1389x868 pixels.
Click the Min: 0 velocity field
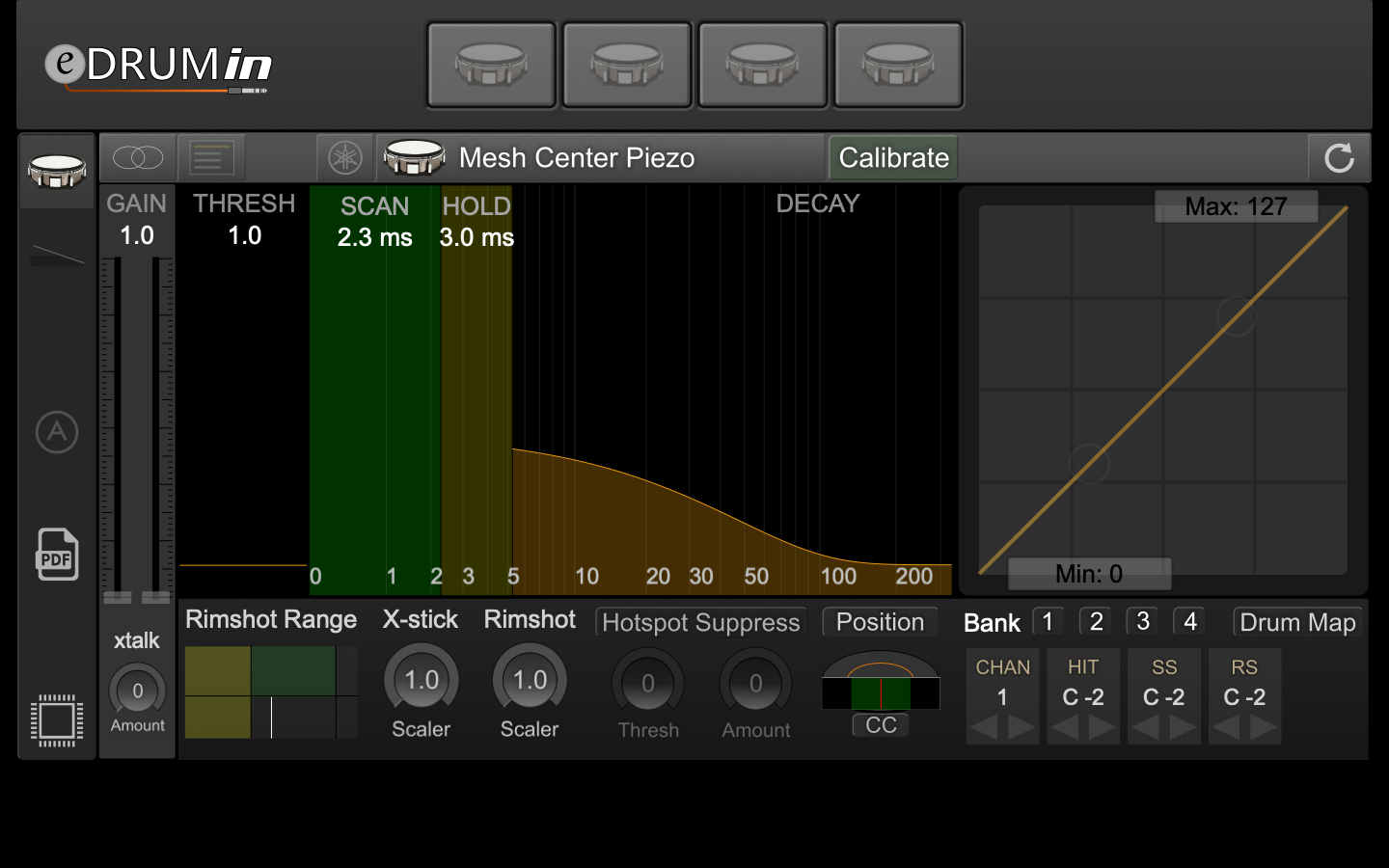pyautogui.click(x=1089, y=574)
